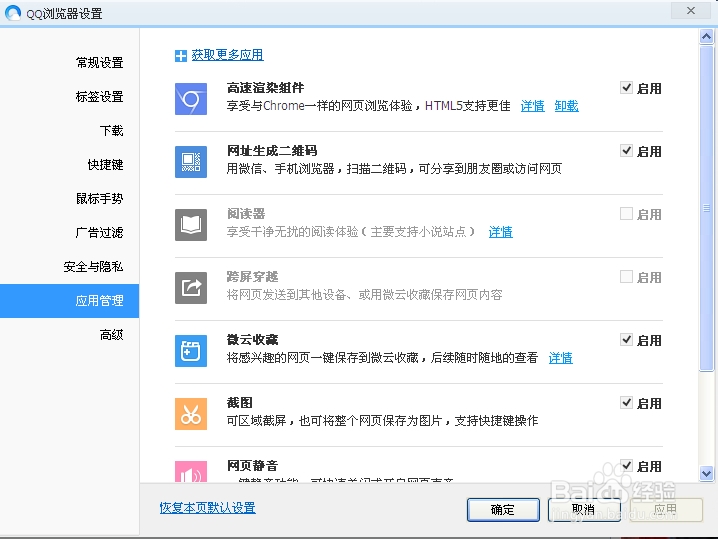Viewport: 718px width, 539px height.
Task: Click the 微云收藏 calendar icon
Action: [191, 351]
